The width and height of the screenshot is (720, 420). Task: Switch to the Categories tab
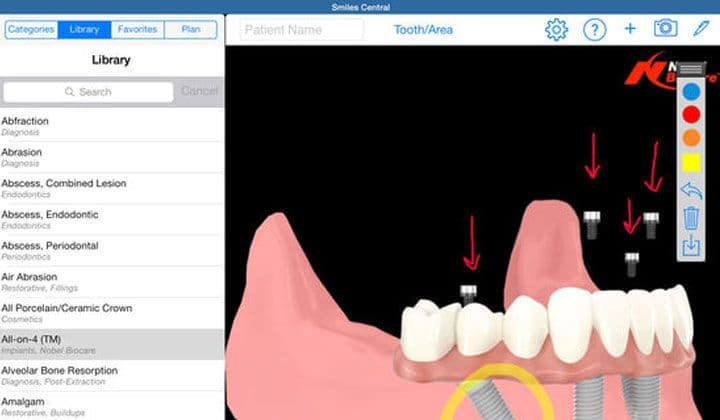coord(31,29)
